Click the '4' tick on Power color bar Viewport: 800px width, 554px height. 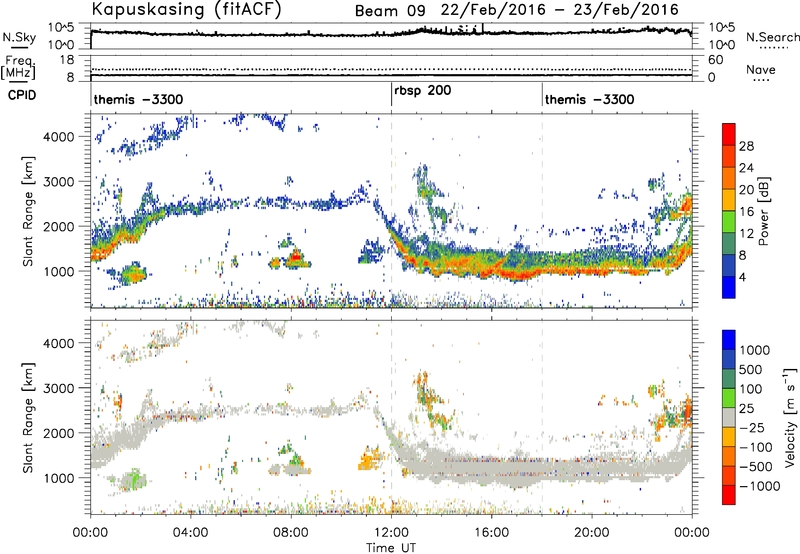[x=742, y=277]
